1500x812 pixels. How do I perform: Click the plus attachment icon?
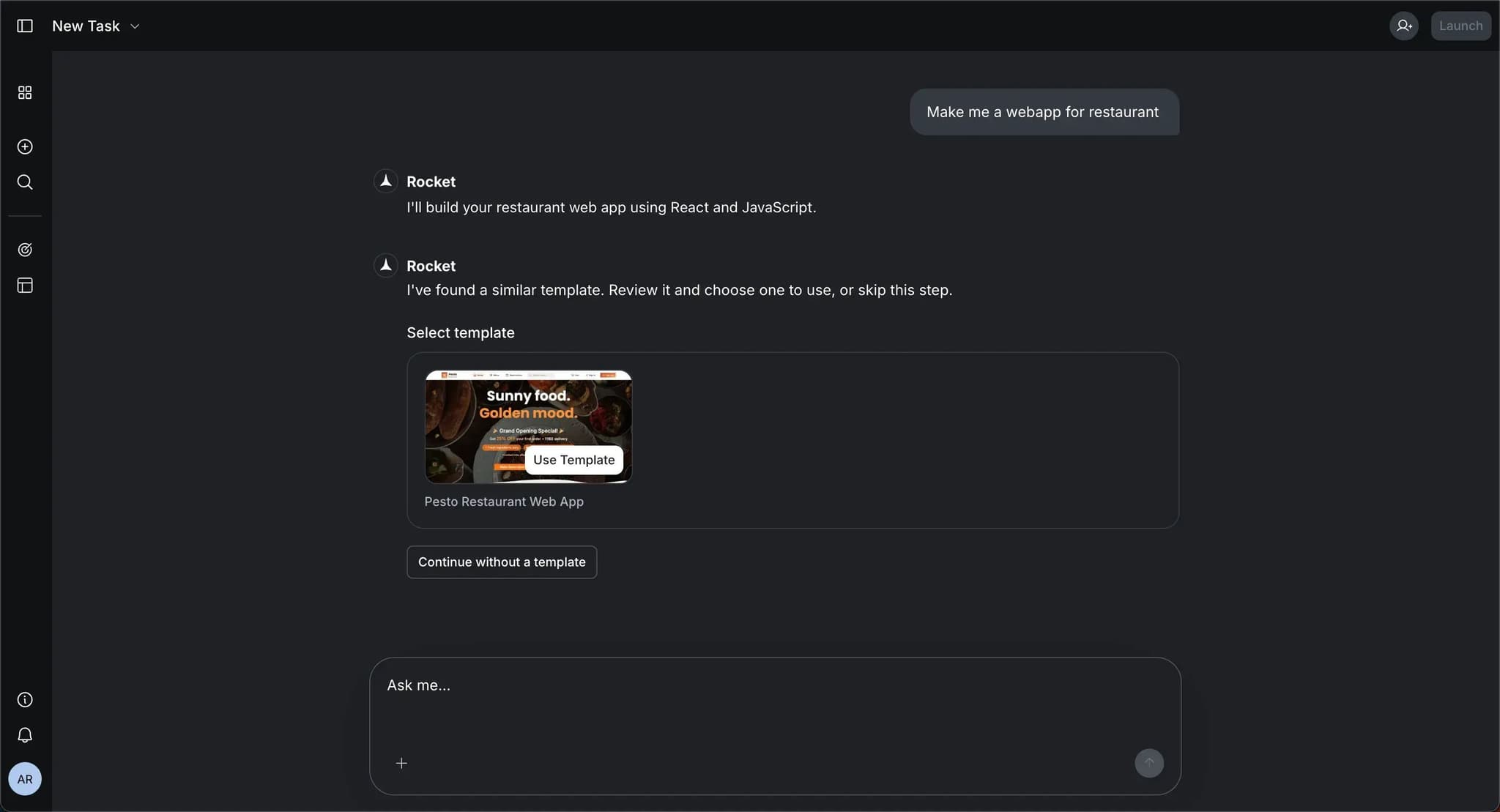pos(401,764)
